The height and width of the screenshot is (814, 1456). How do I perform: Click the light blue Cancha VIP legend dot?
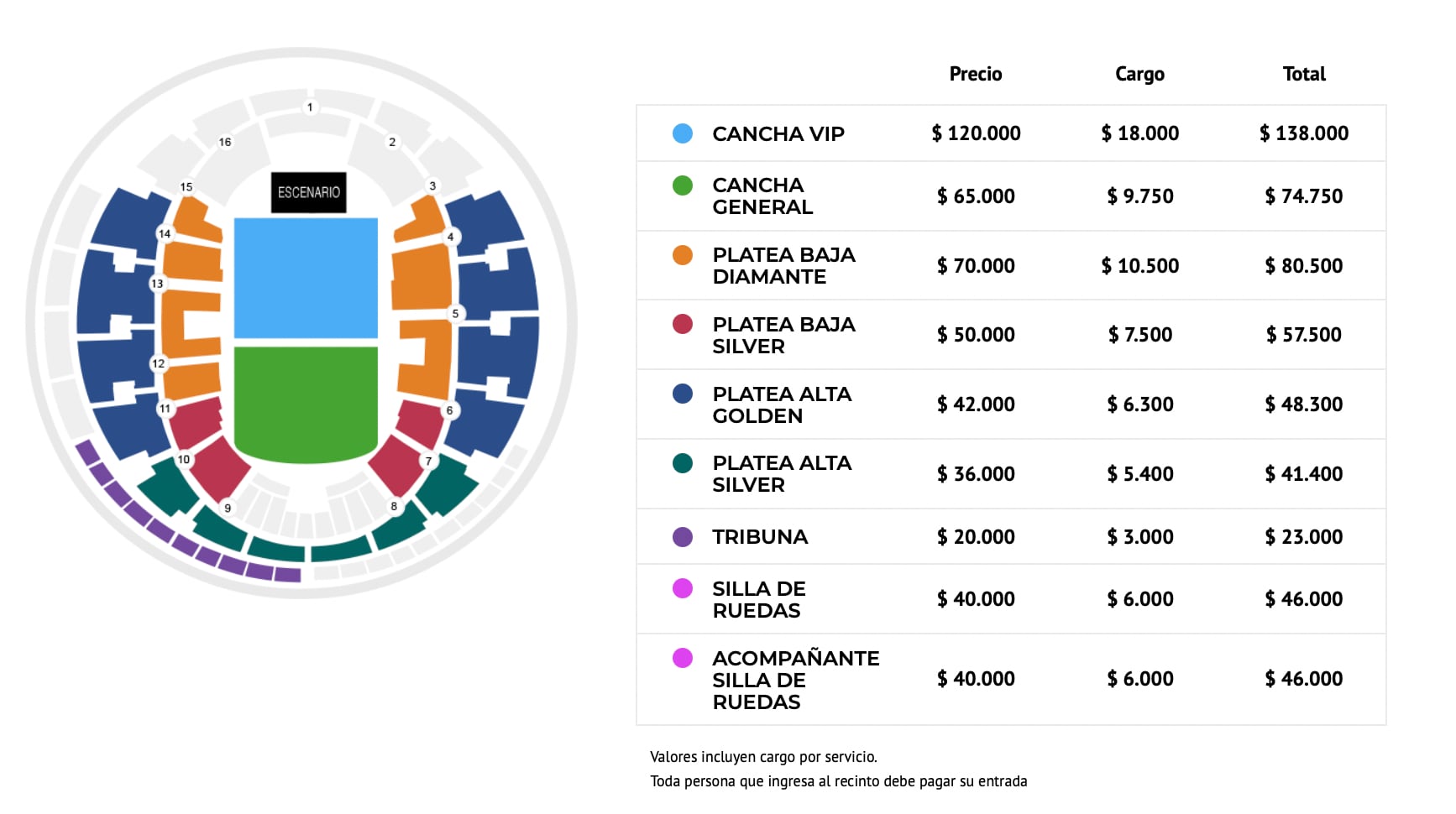(x=683, y=133)
